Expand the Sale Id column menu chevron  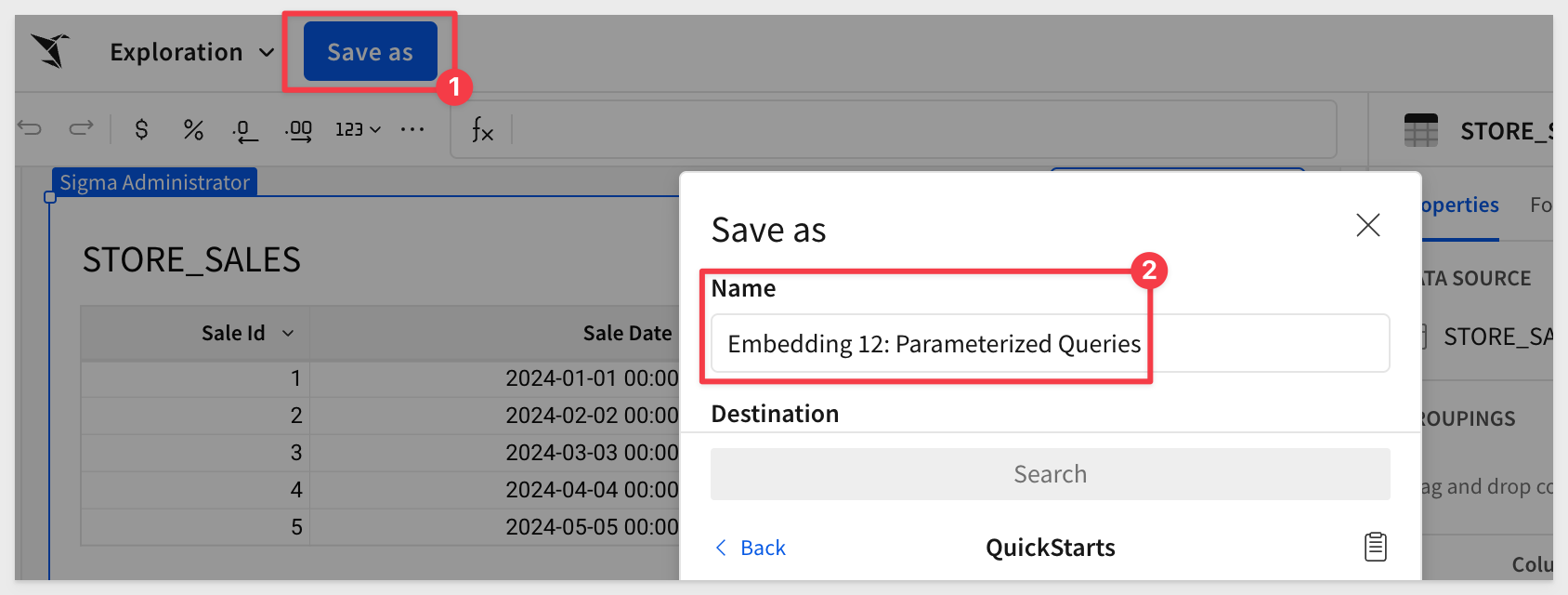tap(288, 333)
